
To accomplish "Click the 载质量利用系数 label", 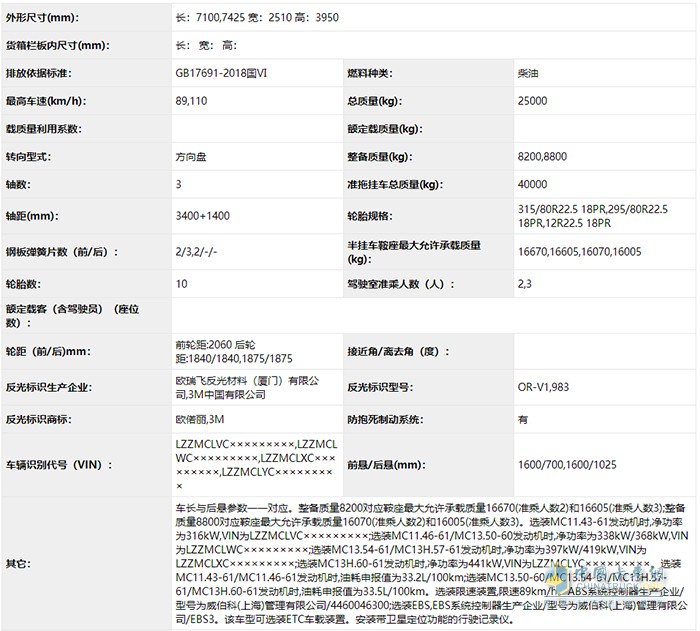I will [x=43, y=129].
